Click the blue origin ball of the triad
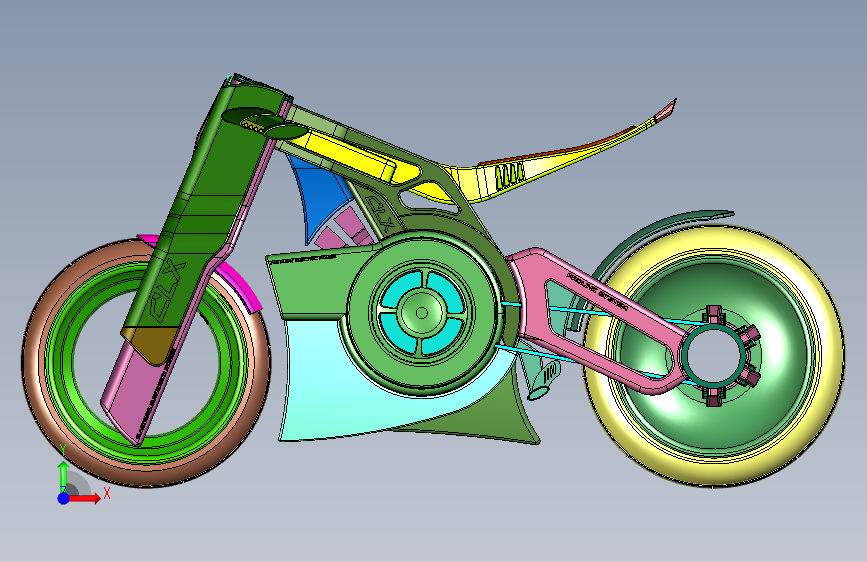867x562 pixels. [x=64, y=498]
